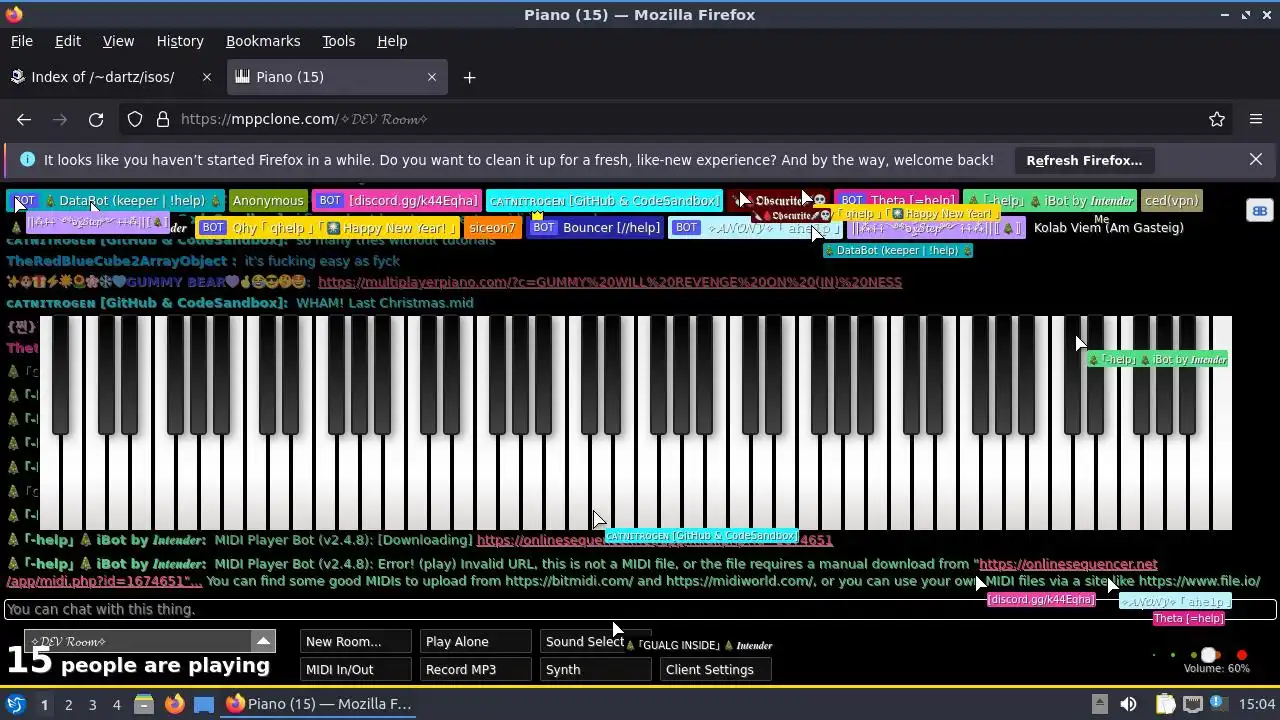Open the File menu

[x=22, y=41]
